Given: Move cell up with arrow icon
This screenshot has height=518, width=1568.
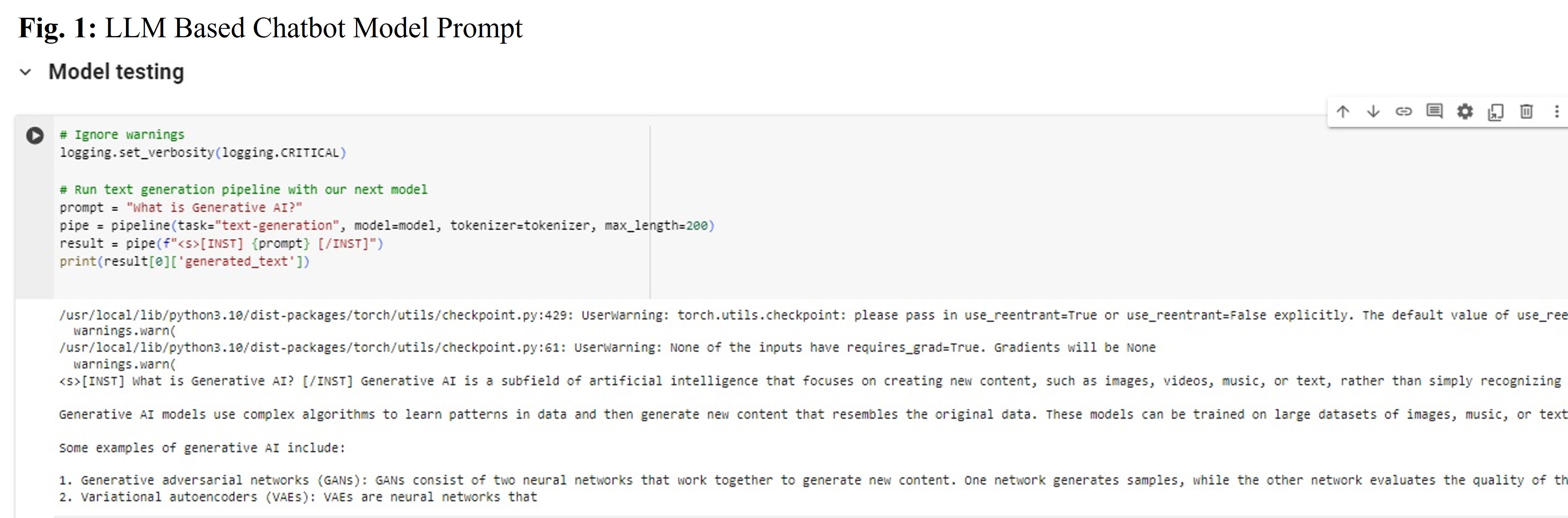Looking at the screenshot, I should (x=1343, y=111).
